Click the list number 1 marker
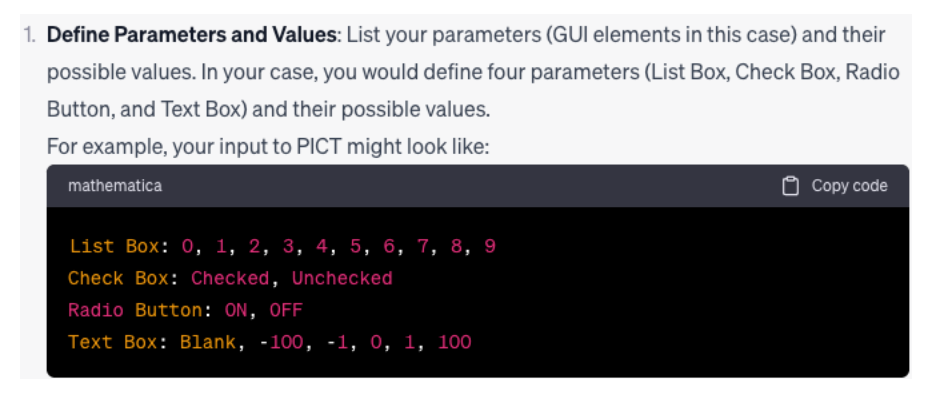The height and width of the screenshot is (396, 936). click(x=30, y=35)
